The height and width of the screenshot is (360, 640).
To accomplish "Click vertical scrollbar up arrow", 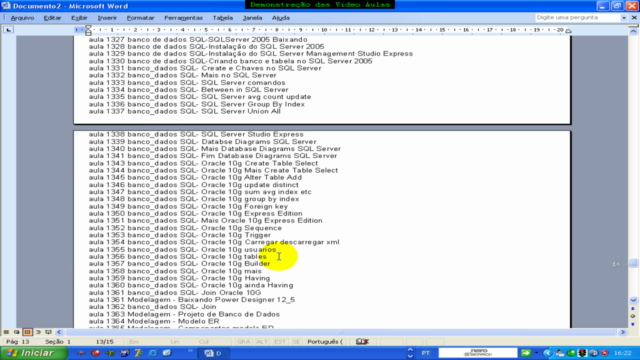I will click(x=633, y=31).
